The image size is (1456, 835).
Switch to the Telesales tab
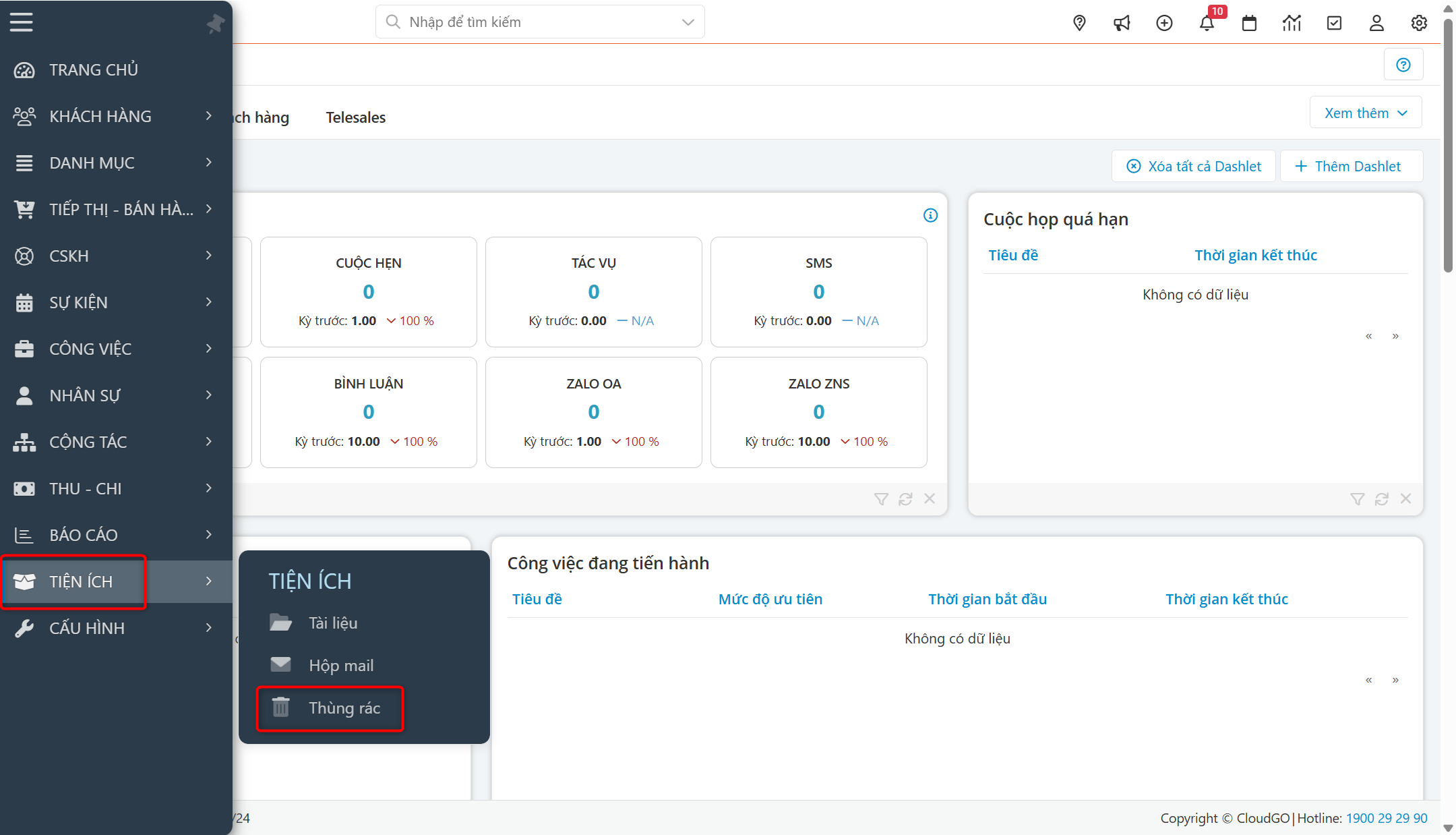(355, 117)
